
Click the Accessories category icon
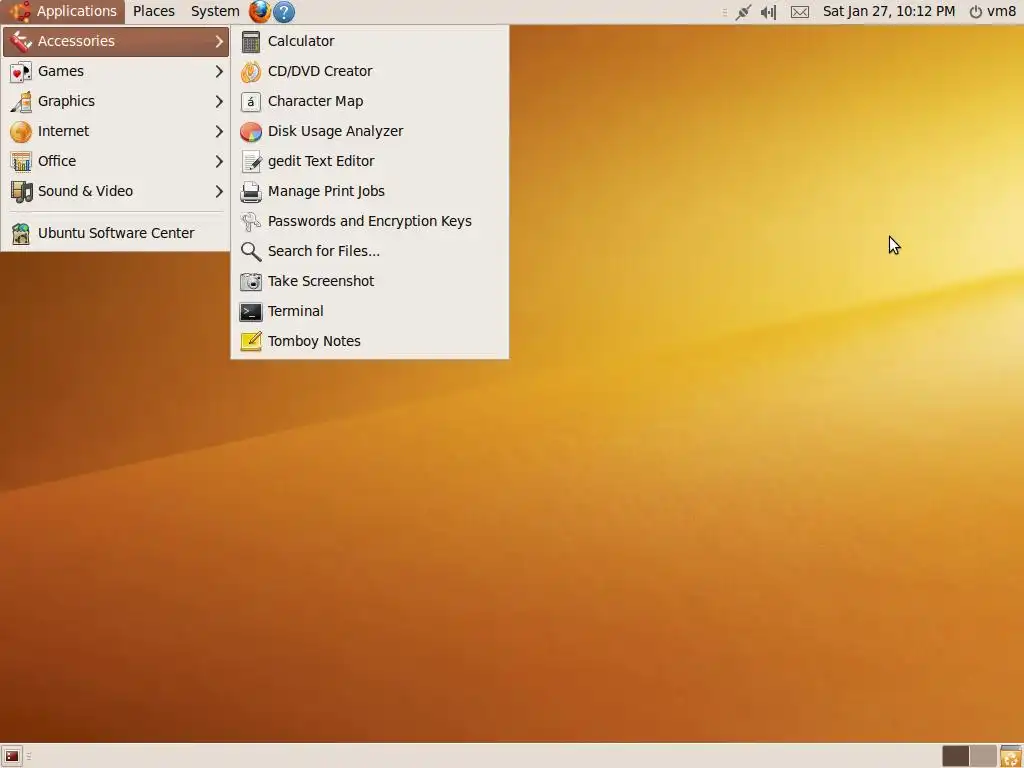(21, 41)
